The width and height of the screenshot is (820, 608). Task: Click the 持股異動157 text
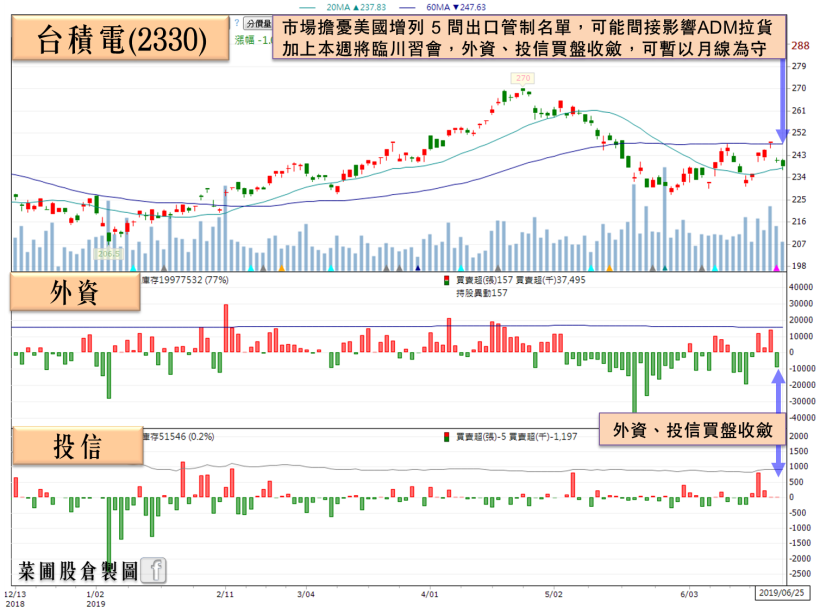tap(482, 293)
